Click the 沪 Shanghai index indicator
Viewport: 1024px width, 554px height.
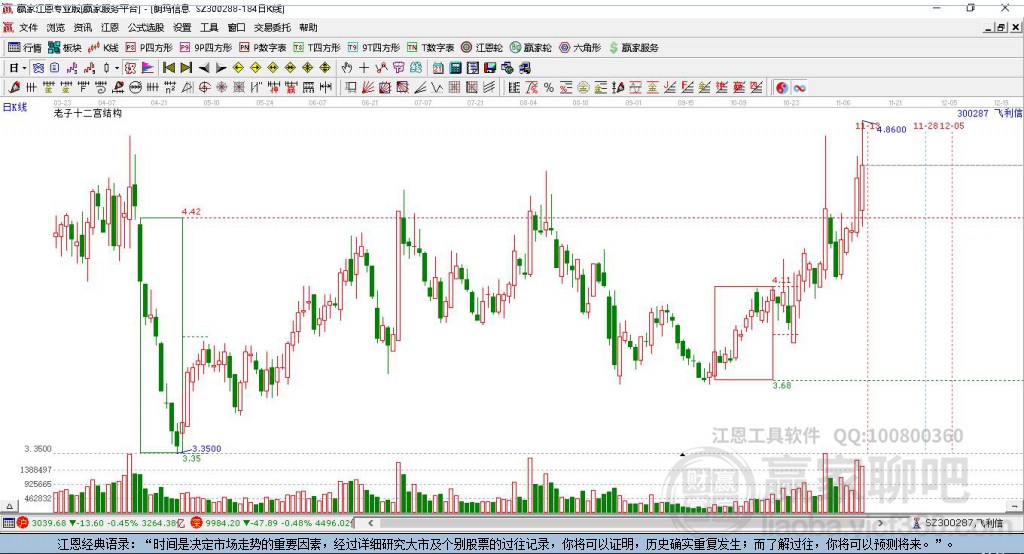[23, 523]
